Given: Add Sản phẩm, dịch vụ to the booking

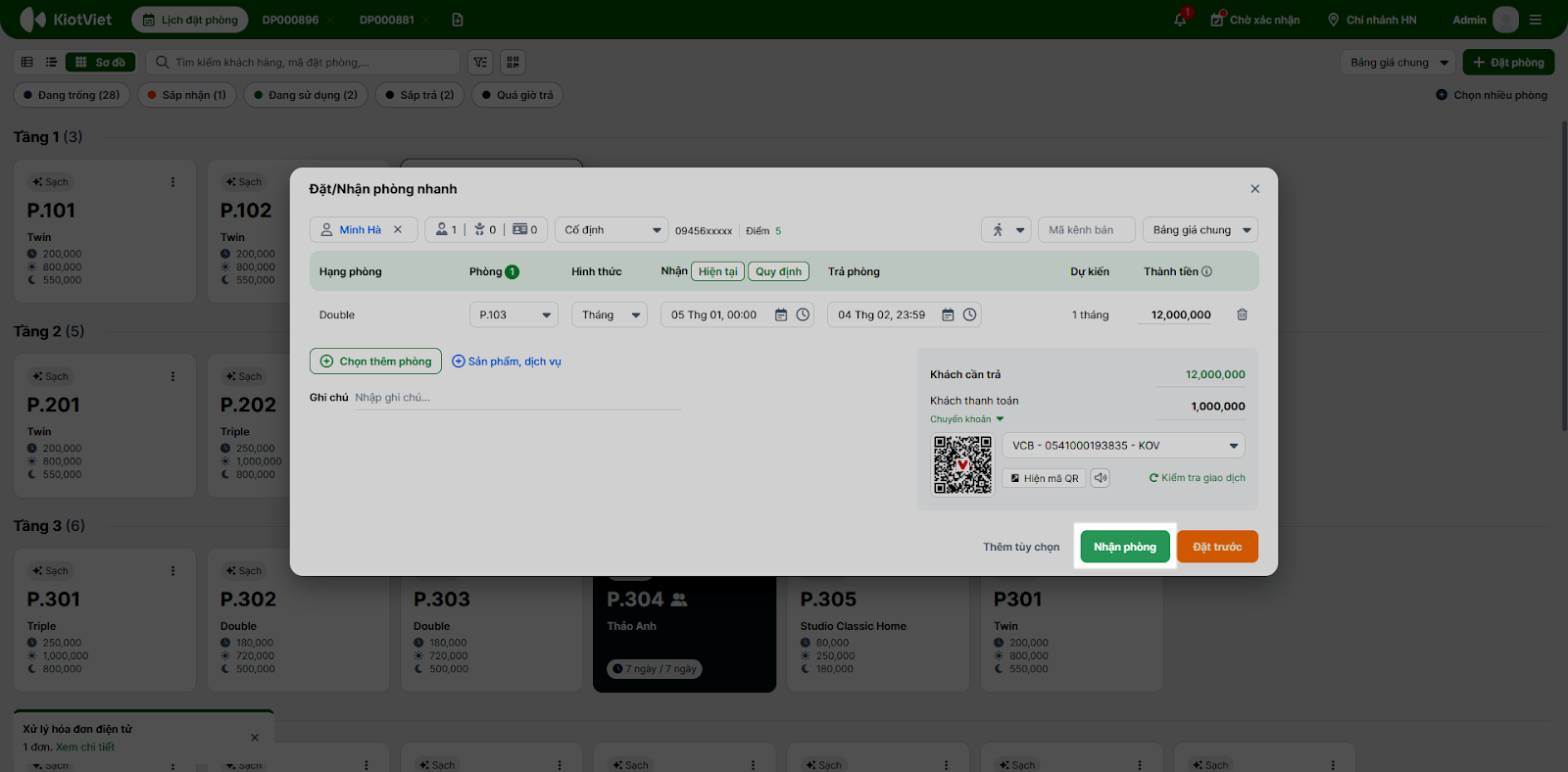Looking at the screenshot, I should pyautogui.click(x=507, y=362).
